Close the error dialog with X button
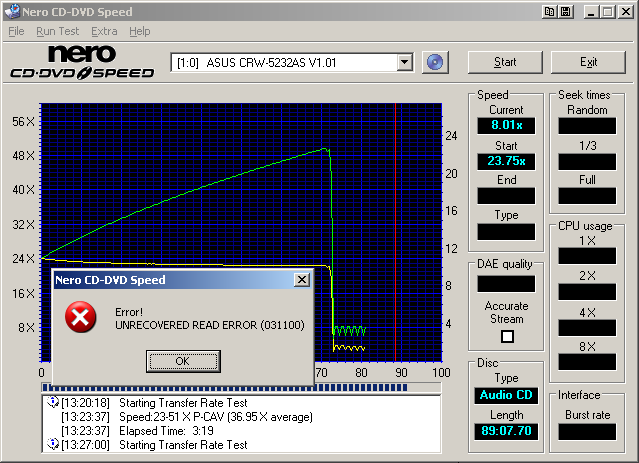The image size is (639, 463). 302,280
